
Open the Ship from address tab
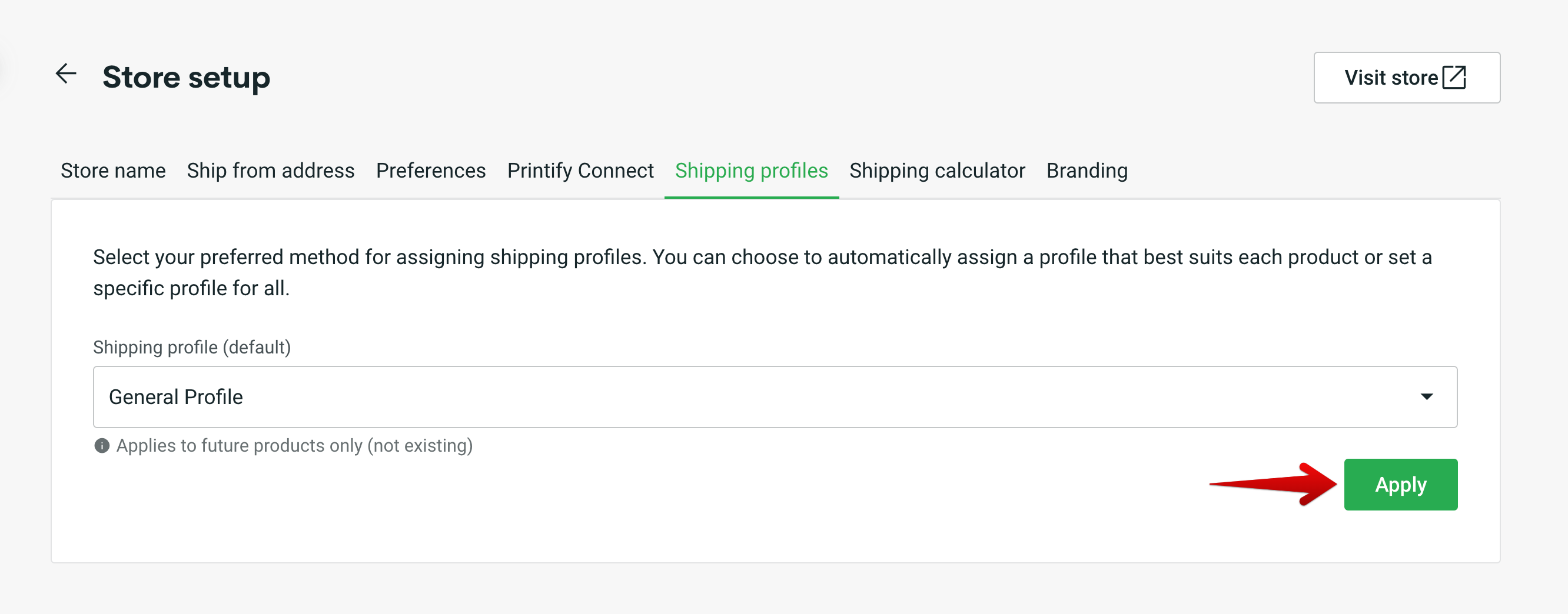(x=270, y=171)
